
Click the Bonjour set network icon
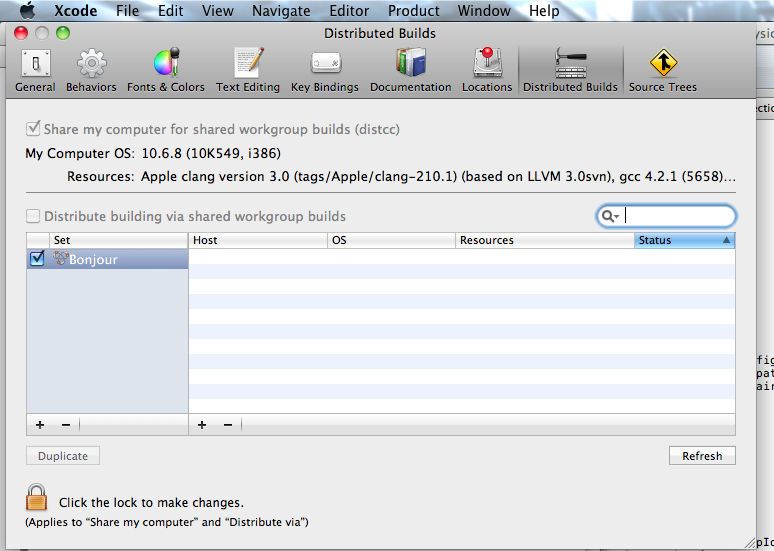click(x=60, y=258)
